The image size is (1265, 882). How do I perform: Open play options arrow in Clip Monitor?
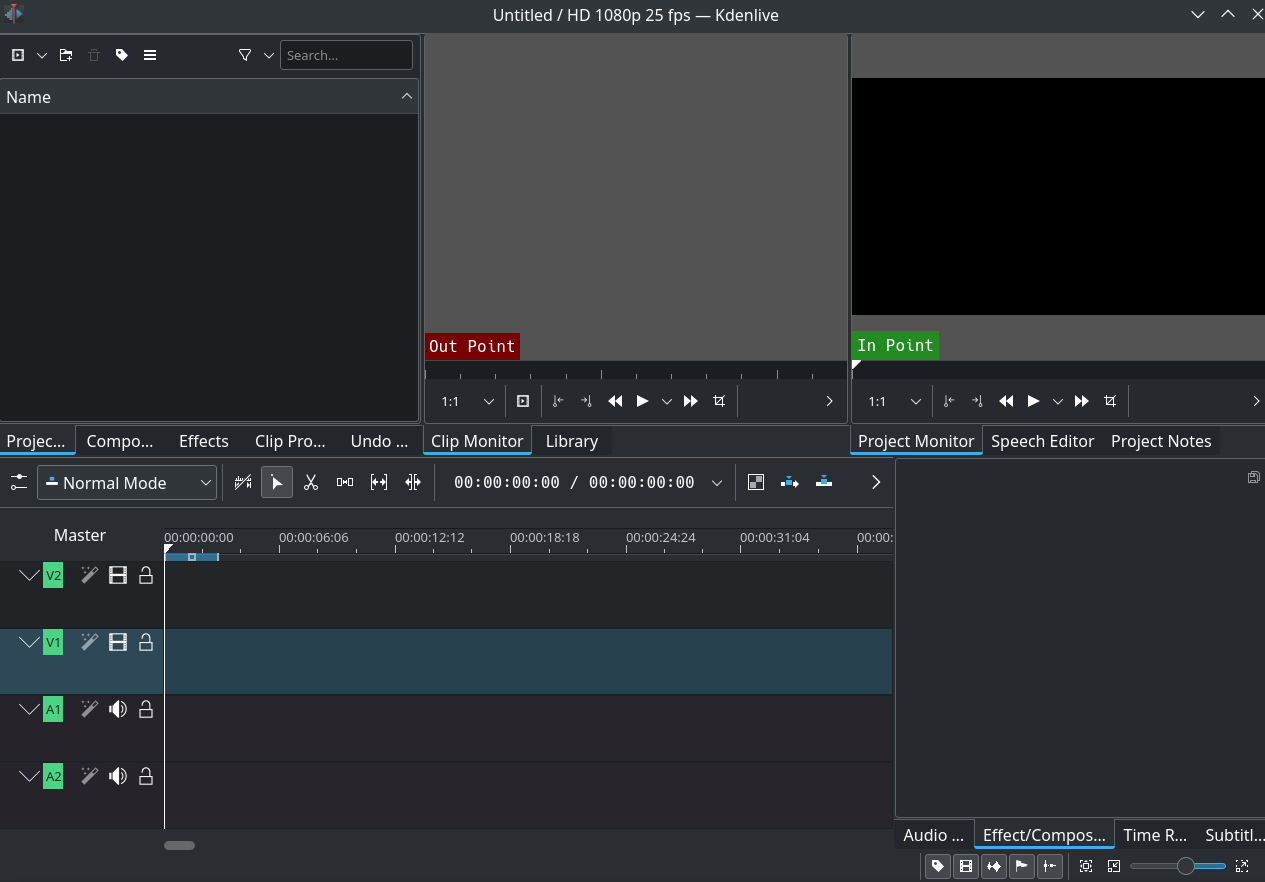(x=667, y=401)
